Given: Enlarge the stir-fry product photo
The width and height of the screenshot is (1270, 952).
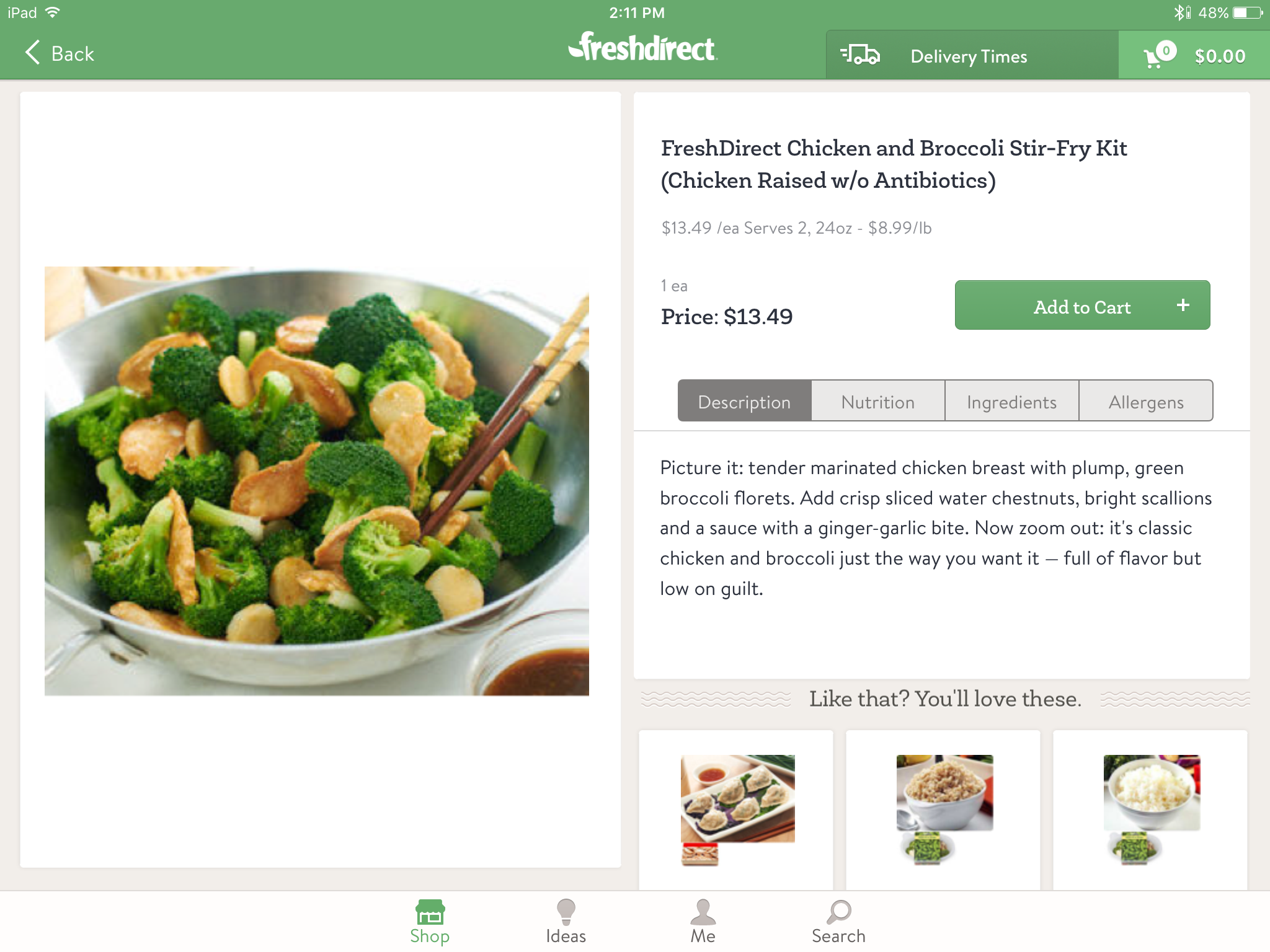Looking at the screenshot, I should [317, 481].
